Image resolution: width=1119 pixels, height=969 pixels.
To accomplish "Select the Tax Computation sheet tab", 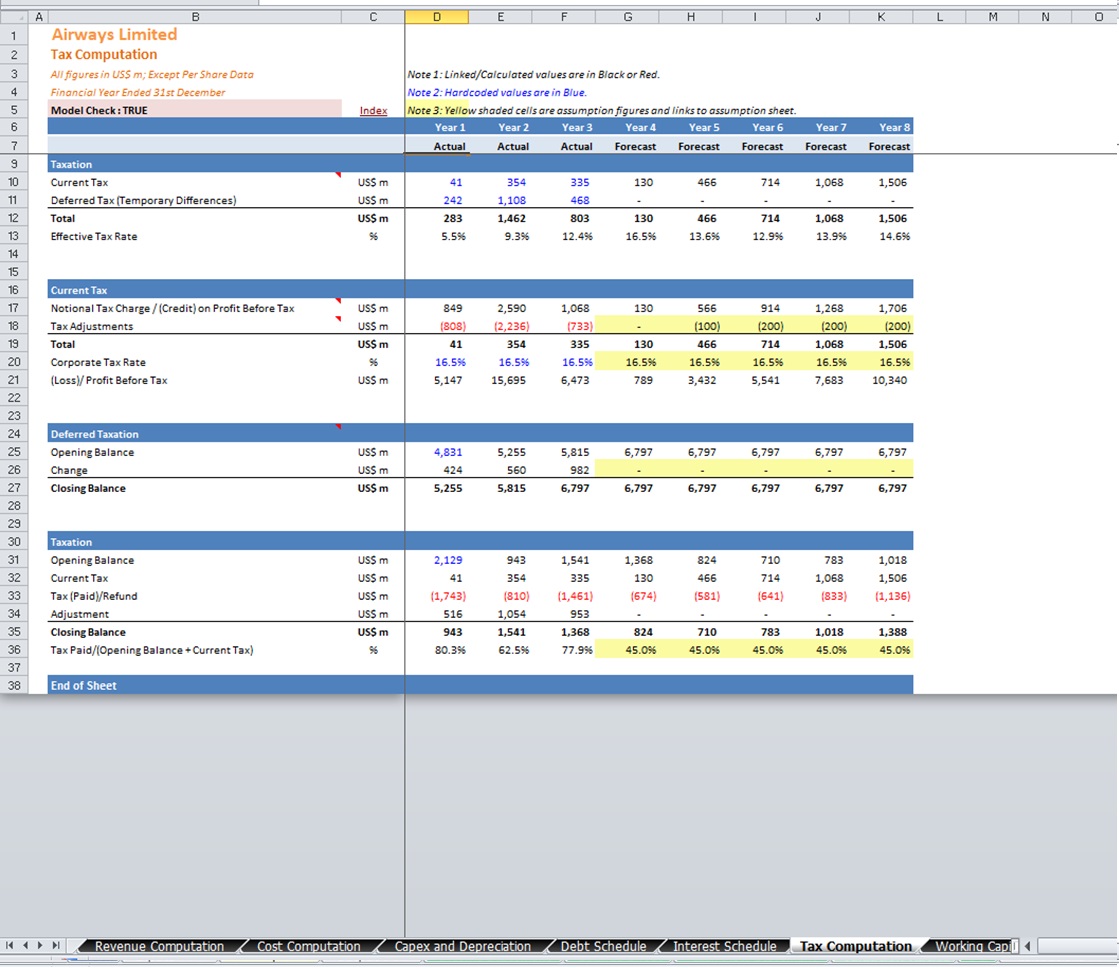I will 856,946.
